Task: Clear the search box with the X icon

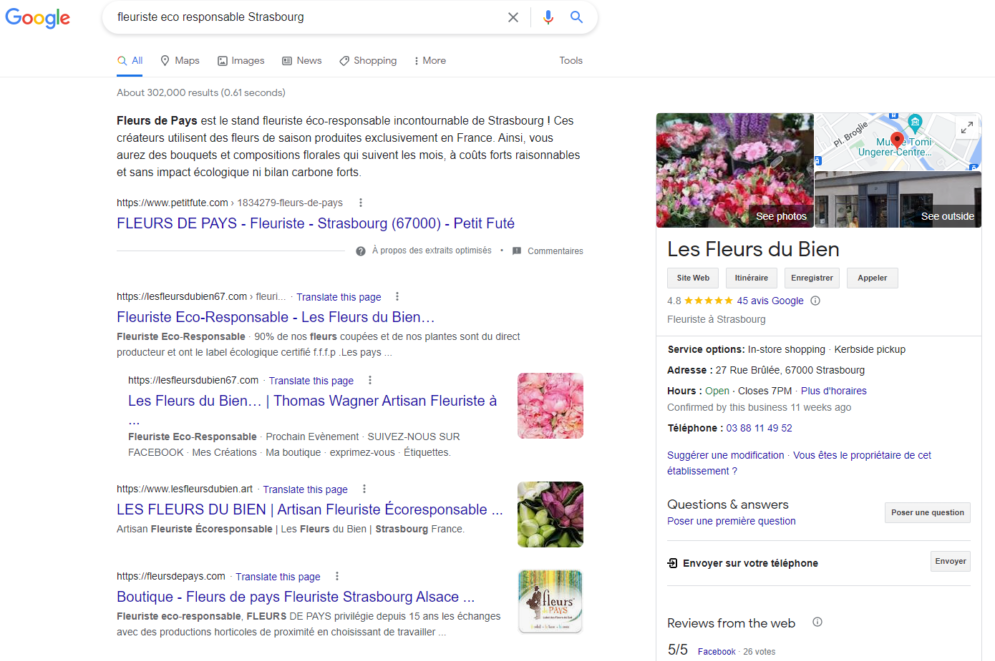Action: (x=513, y=18)
